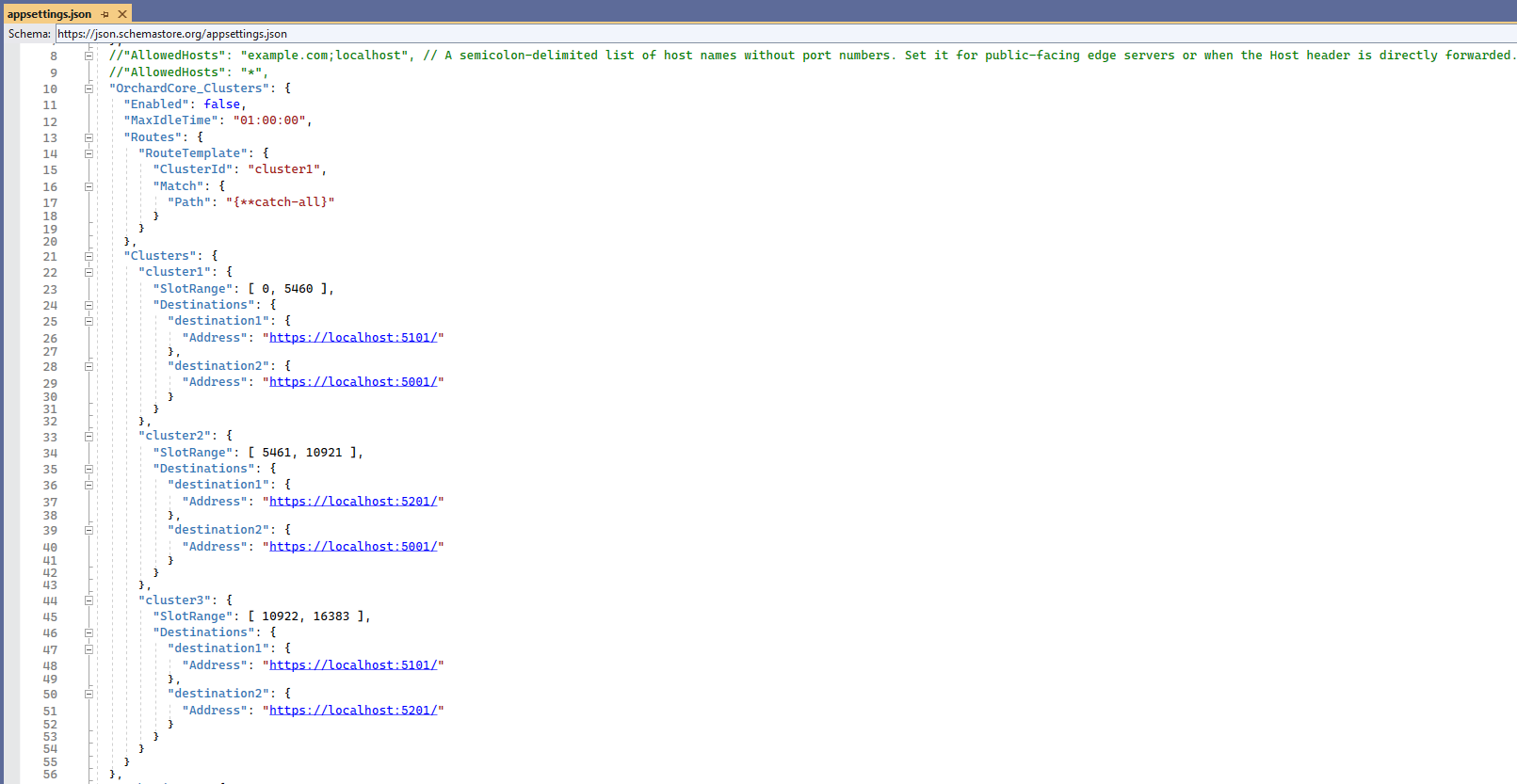Click the "RouteTemplate" key name

click(x=193, y=153)
